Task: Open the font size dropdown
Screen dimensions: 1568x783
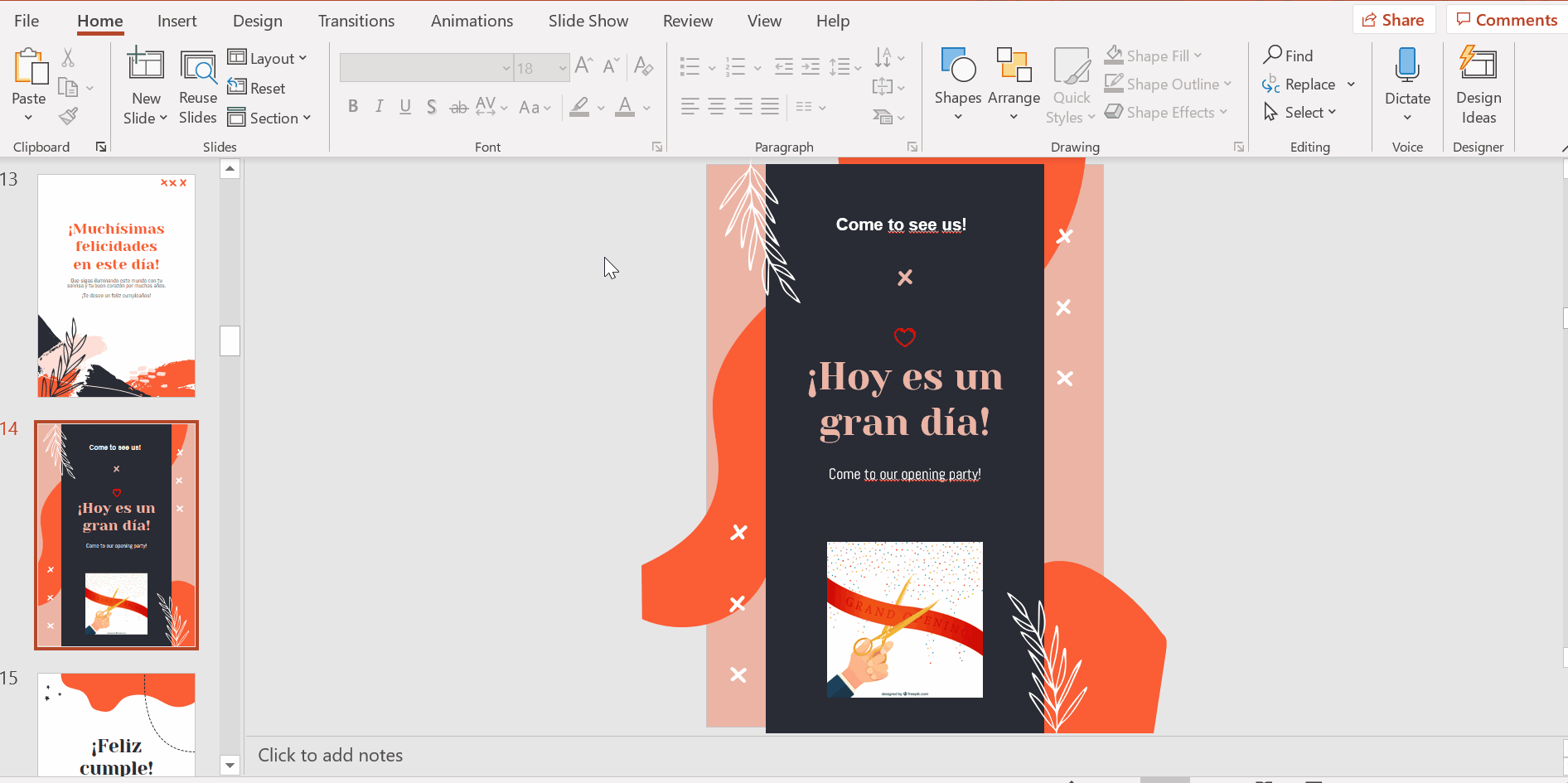Action: click(x=563, y=68)
